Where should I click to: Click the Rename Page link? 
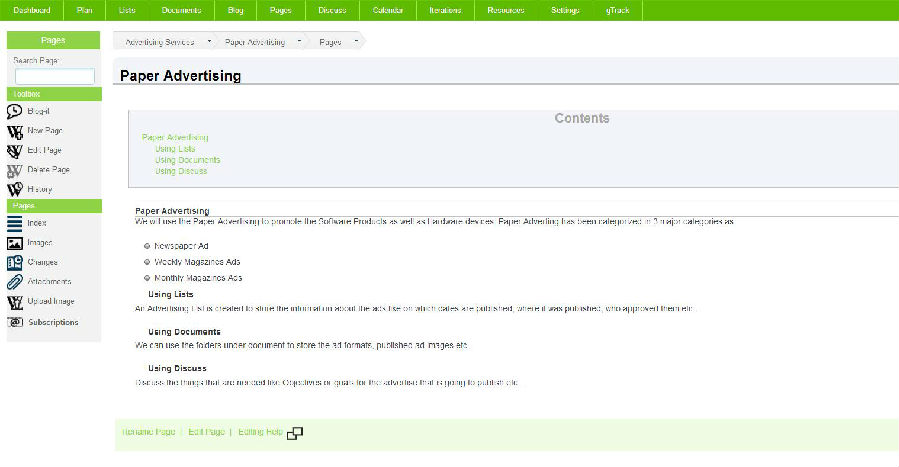point(148,432)
